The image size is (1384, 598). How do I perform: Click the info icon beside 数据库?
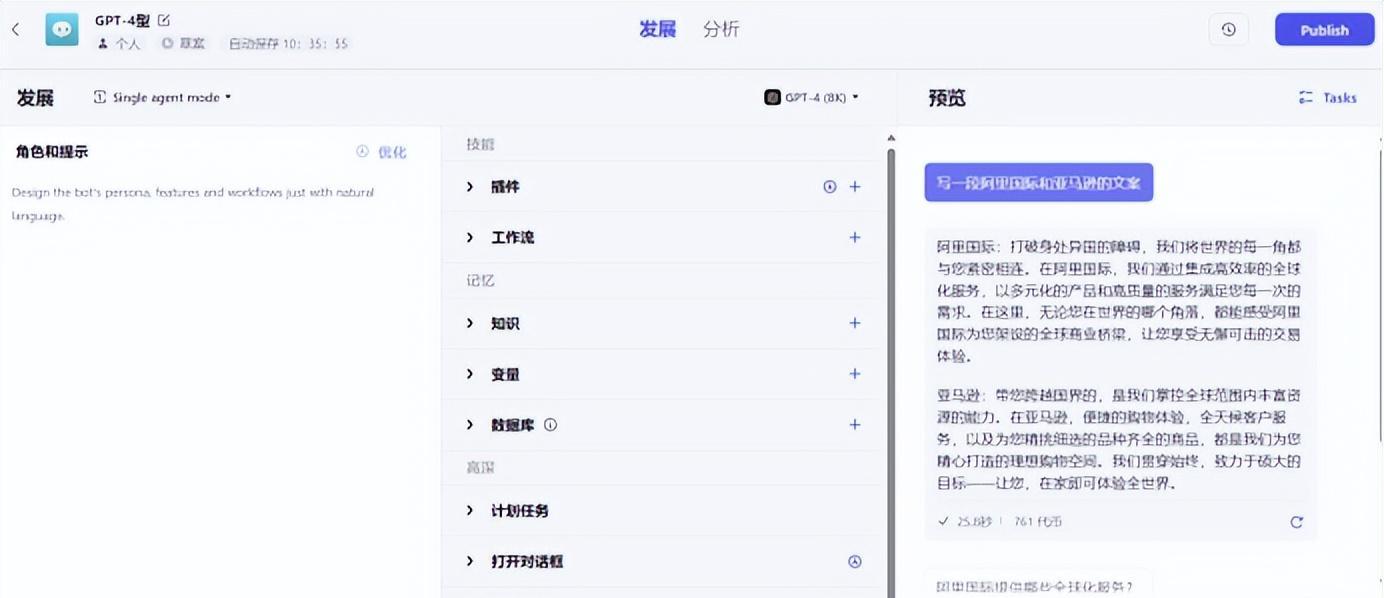(550, 425)
